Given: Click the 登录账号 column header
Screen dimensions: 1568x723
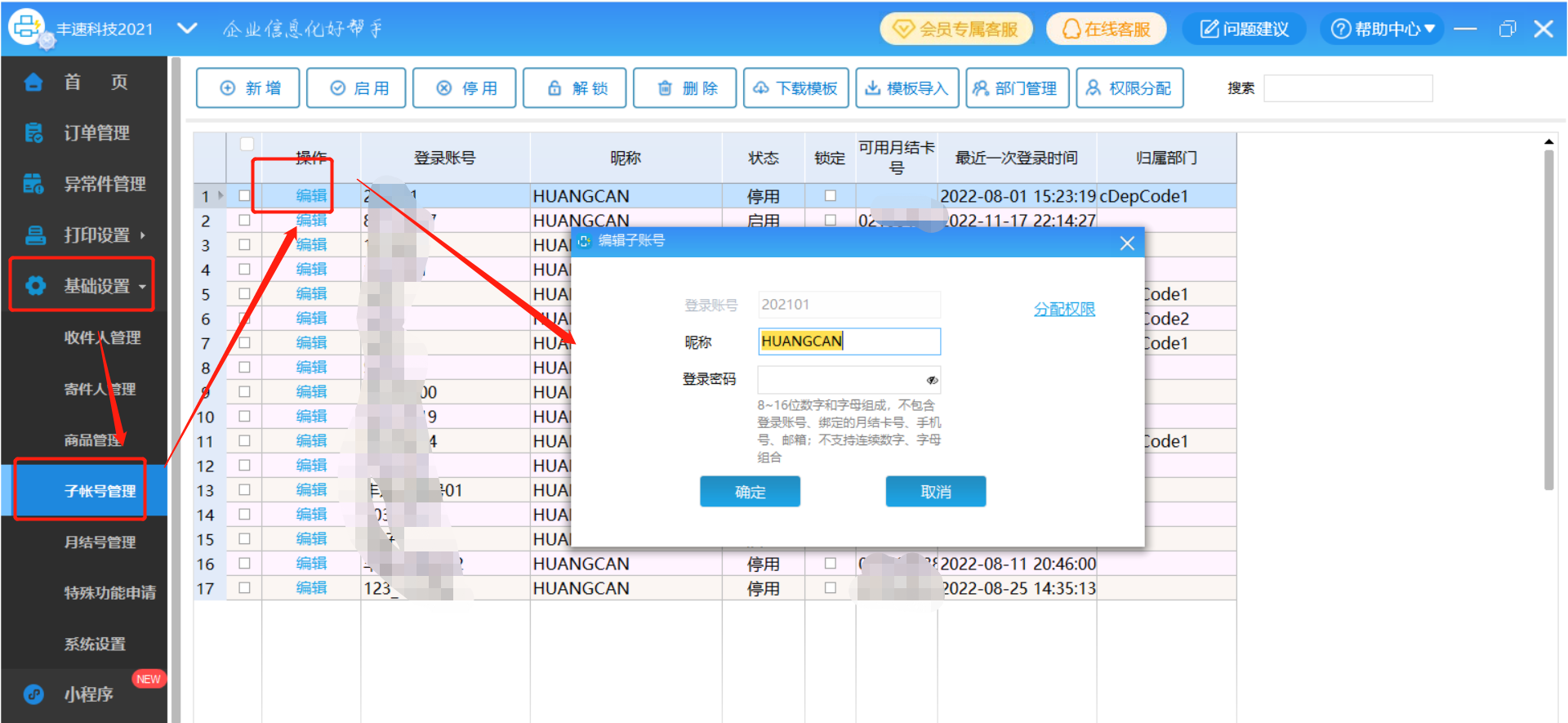Looking at the screenshot, I should tap(445, 158).
